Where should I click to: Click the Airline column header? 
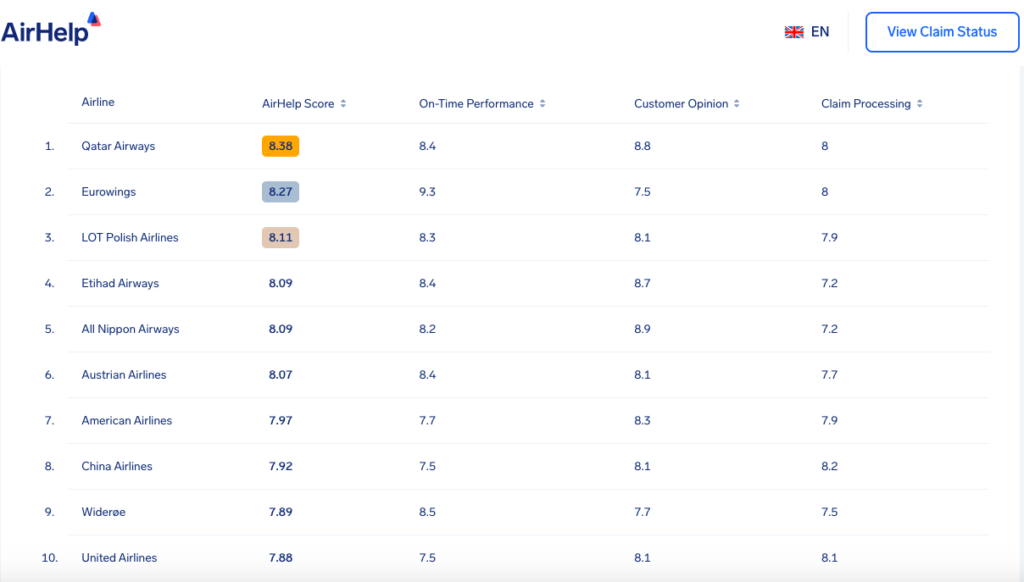coord(98,102)
